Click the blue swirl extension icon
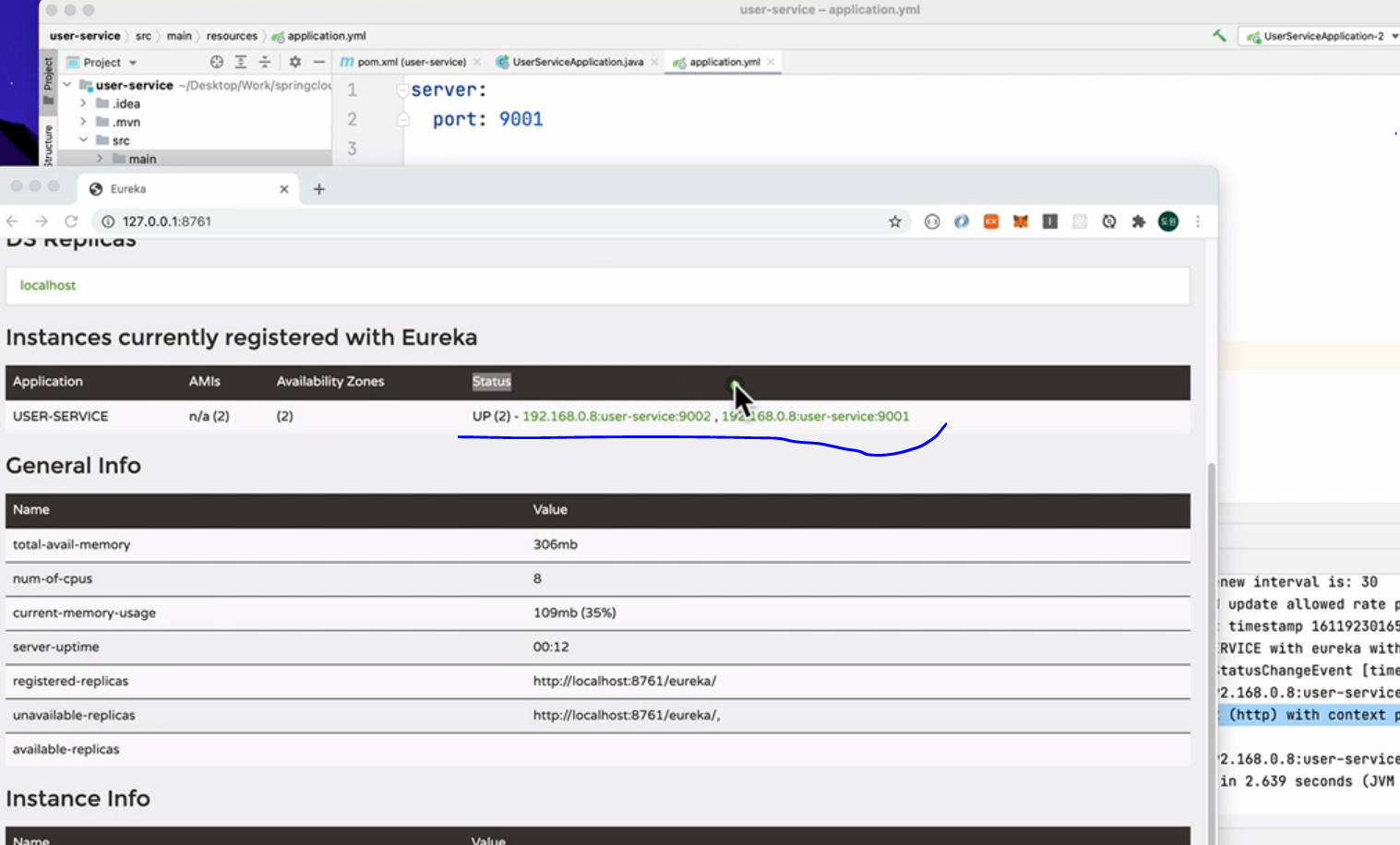The width and height of the screenshot is (1400, 845). (x=962, y=221)
